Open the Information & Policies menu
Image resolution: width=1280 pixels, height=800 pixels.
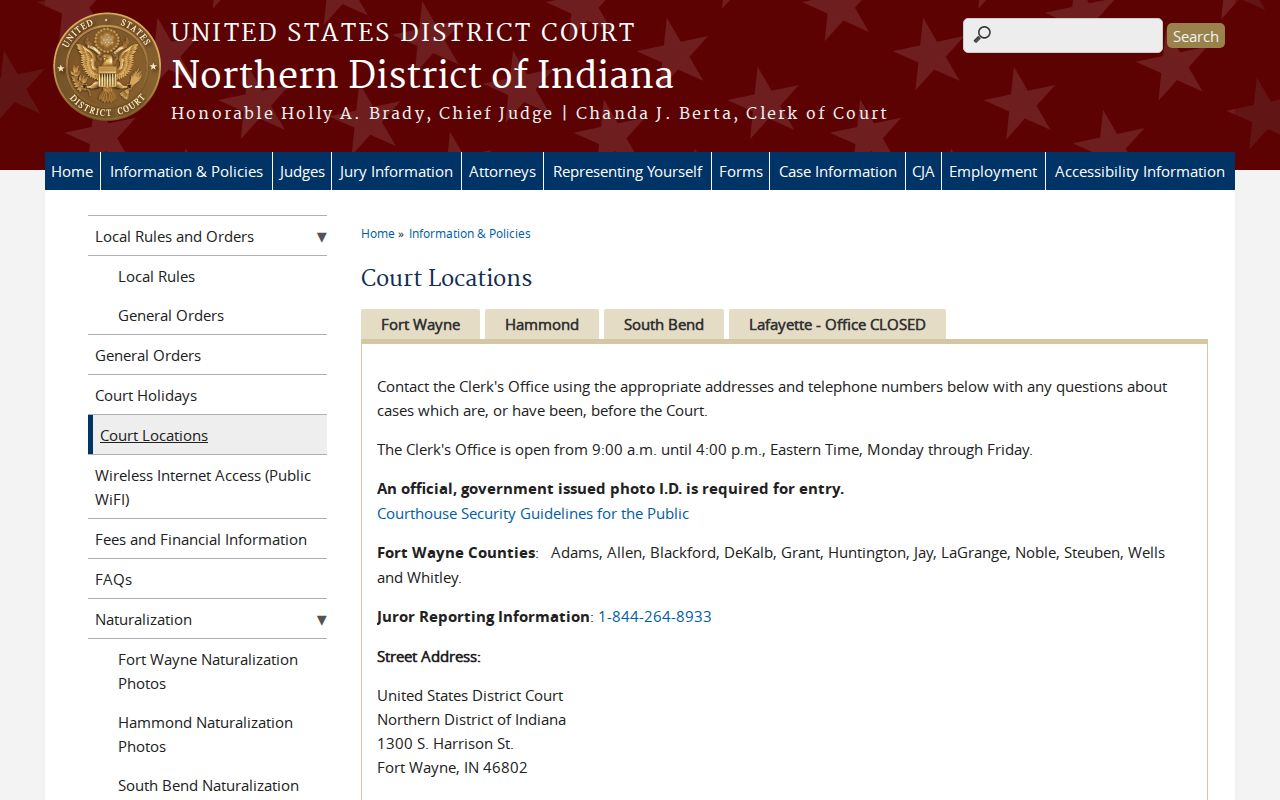[x=186, y=171]
